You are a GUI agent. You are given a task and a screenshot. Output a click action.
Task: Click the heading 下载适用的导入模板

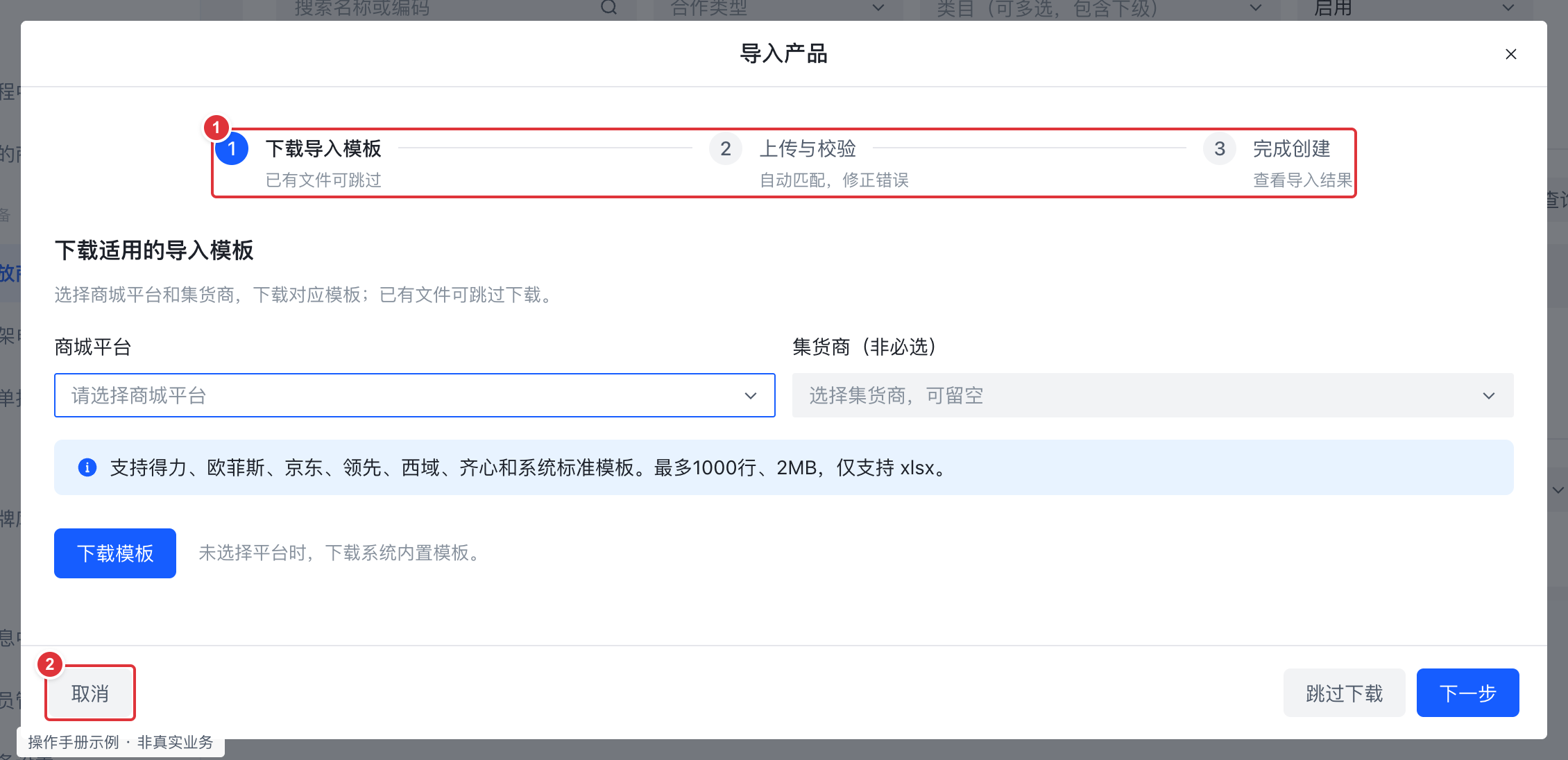[x=154, y=250]
